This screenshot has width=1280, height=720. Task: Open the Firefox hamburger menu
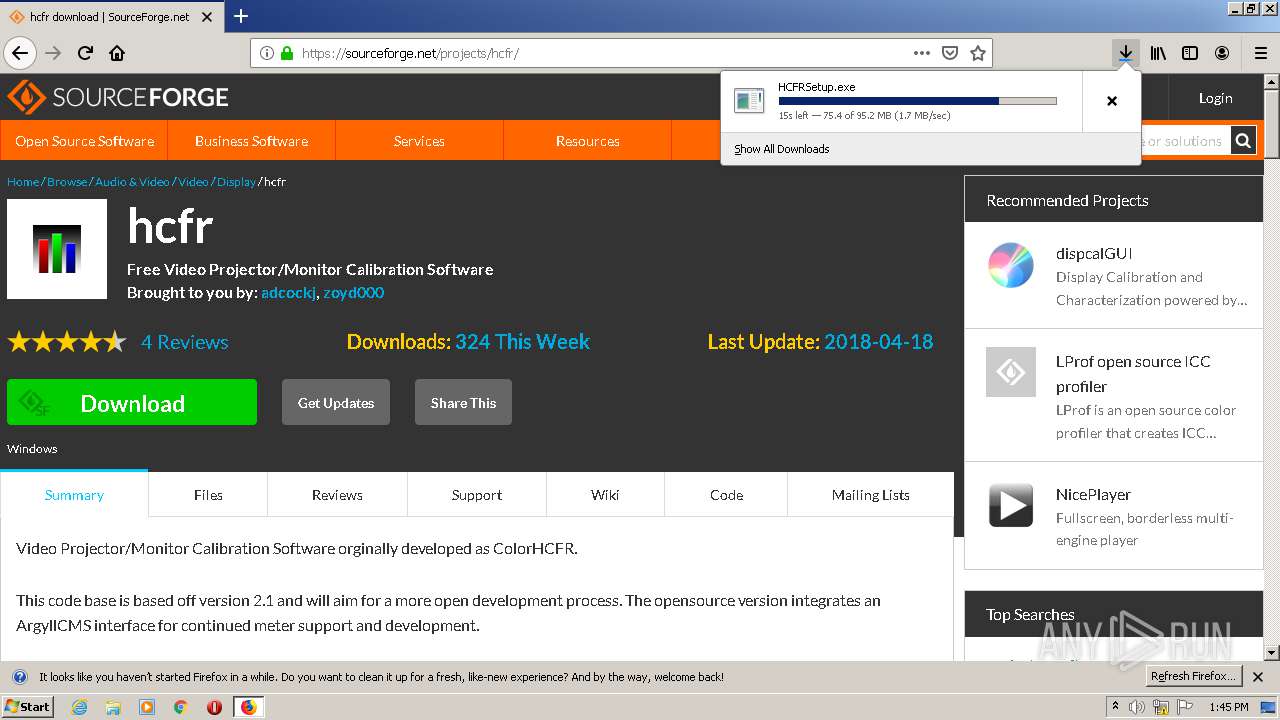tap(1260, 53)
